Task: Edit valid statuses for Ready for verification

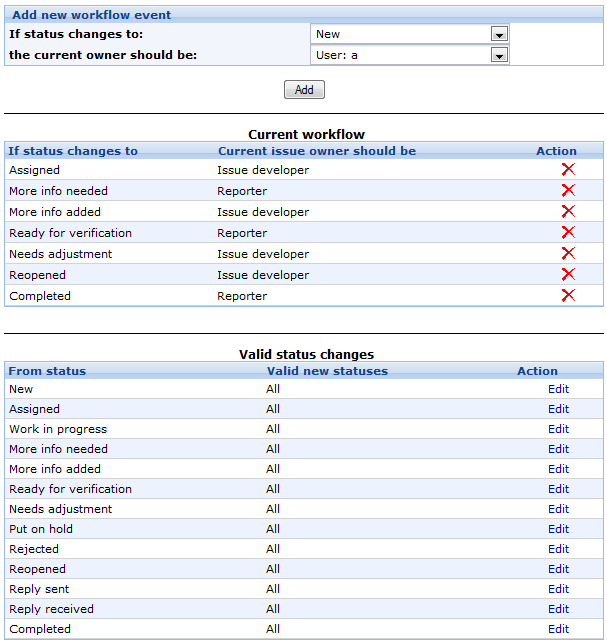Action: point(558,489)
